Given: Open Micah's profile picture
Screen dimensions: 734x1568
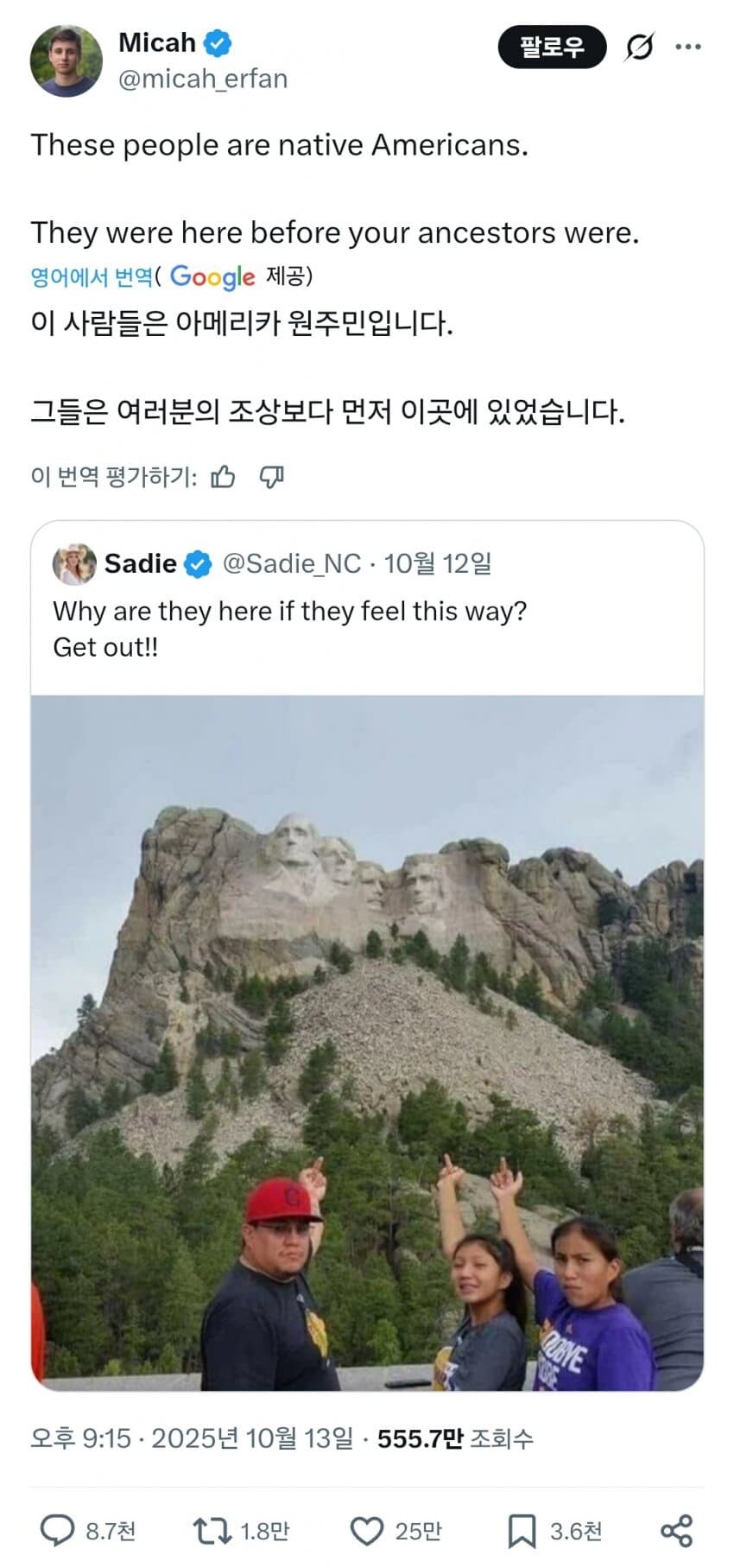Looking at the screenshot, I should (66, 61).
